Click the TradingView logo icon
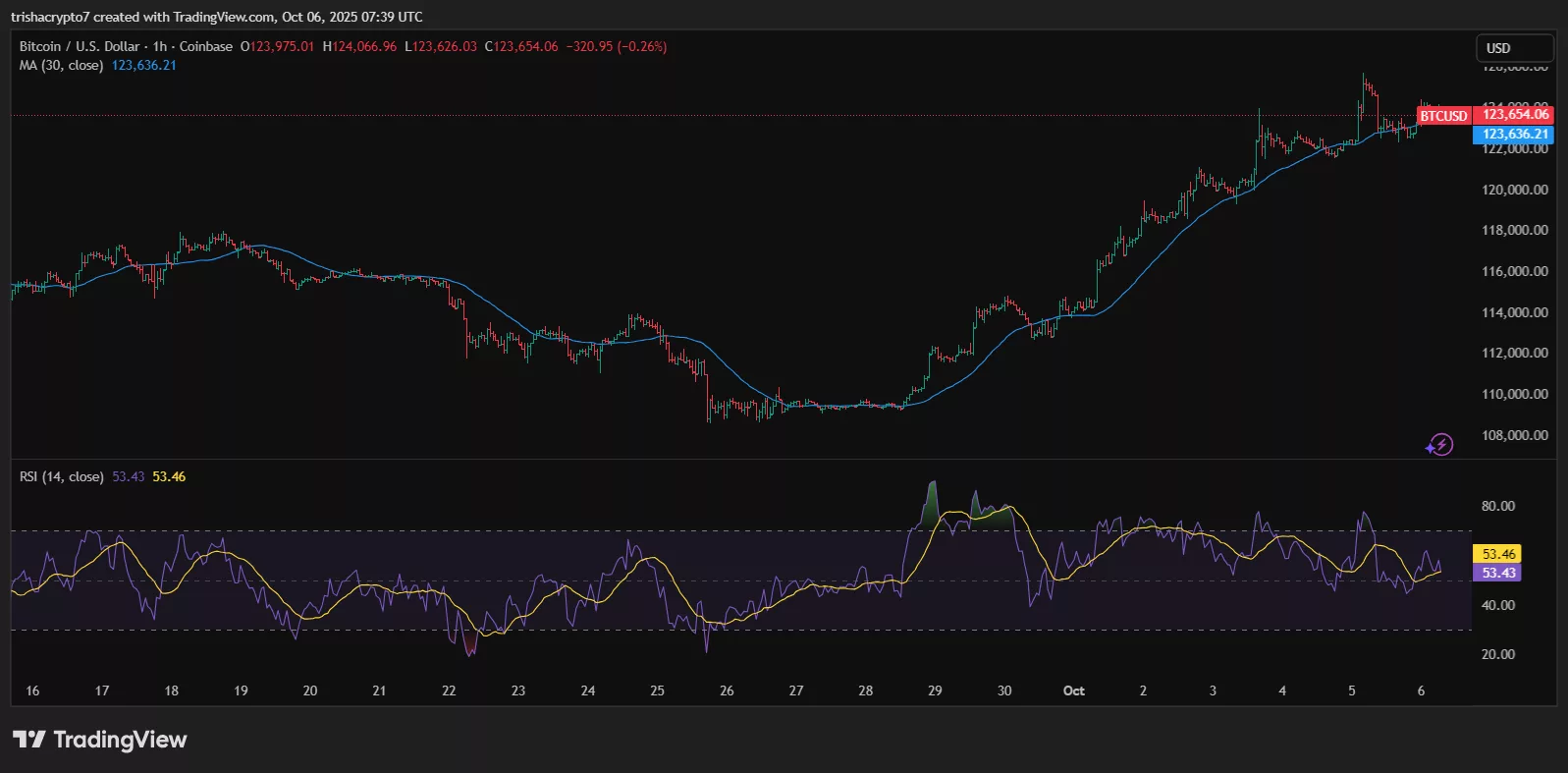 coord(28,740)
